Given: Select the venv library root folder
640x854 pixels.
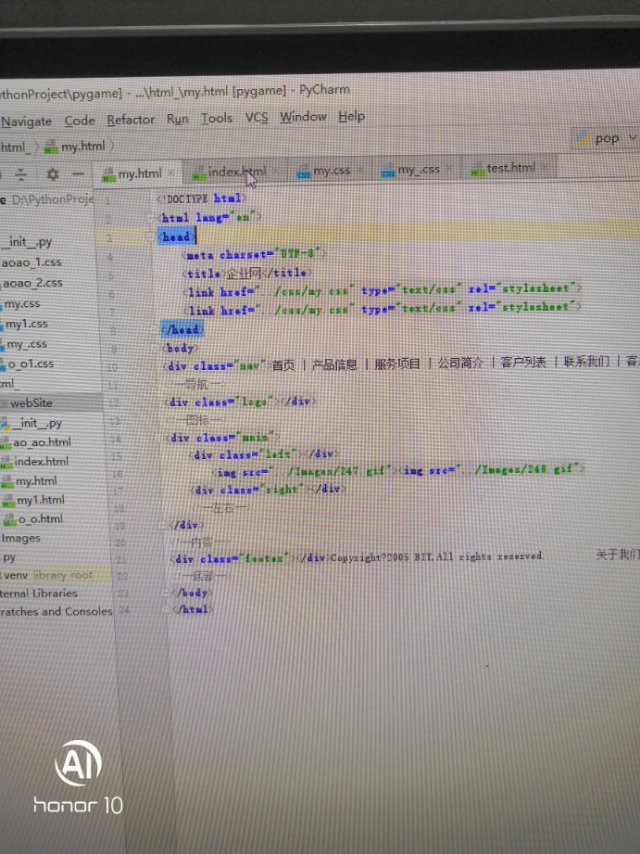Looking at the screenshot, I should click(48, 575).
